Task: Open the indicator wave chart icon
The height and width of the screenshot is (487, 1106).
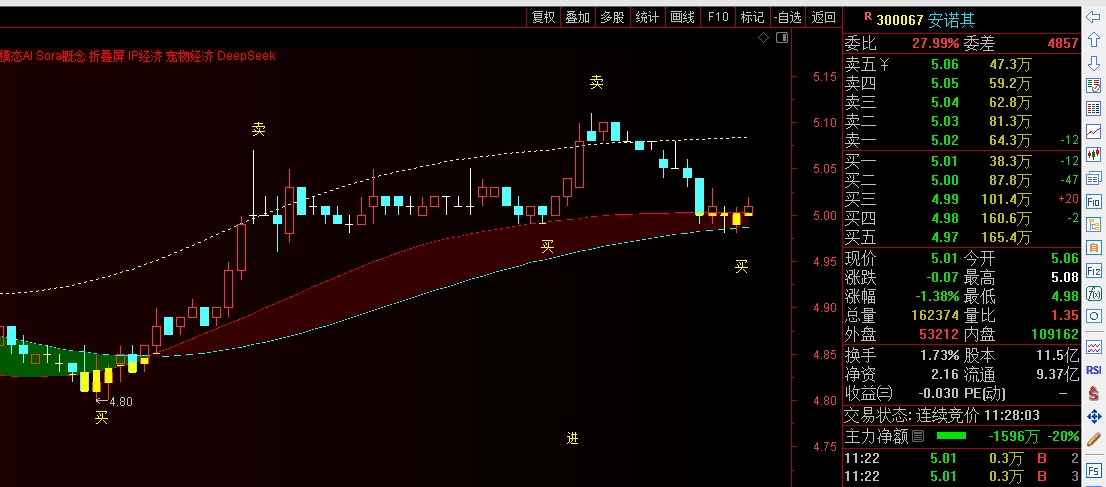Action: [x=1094, y=347]
